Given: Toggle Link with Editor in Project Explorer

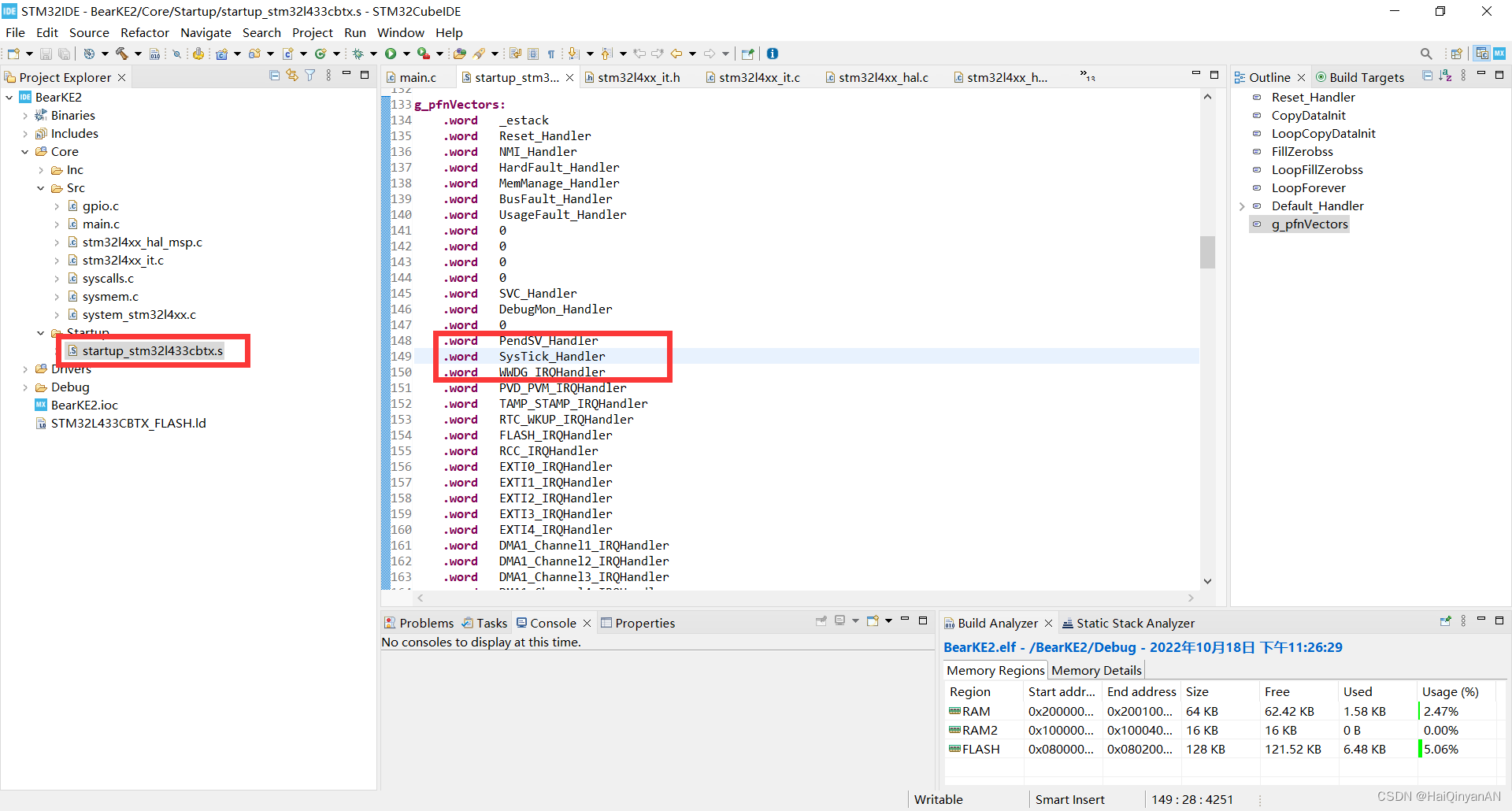Looking at the screenshot, I should [x=292, y=75].
